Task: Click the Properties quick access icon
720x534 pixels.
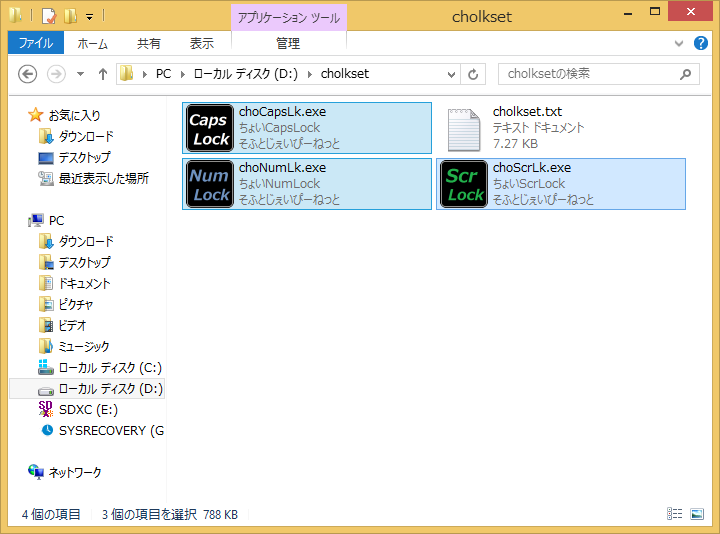Action: pos(49,16)
